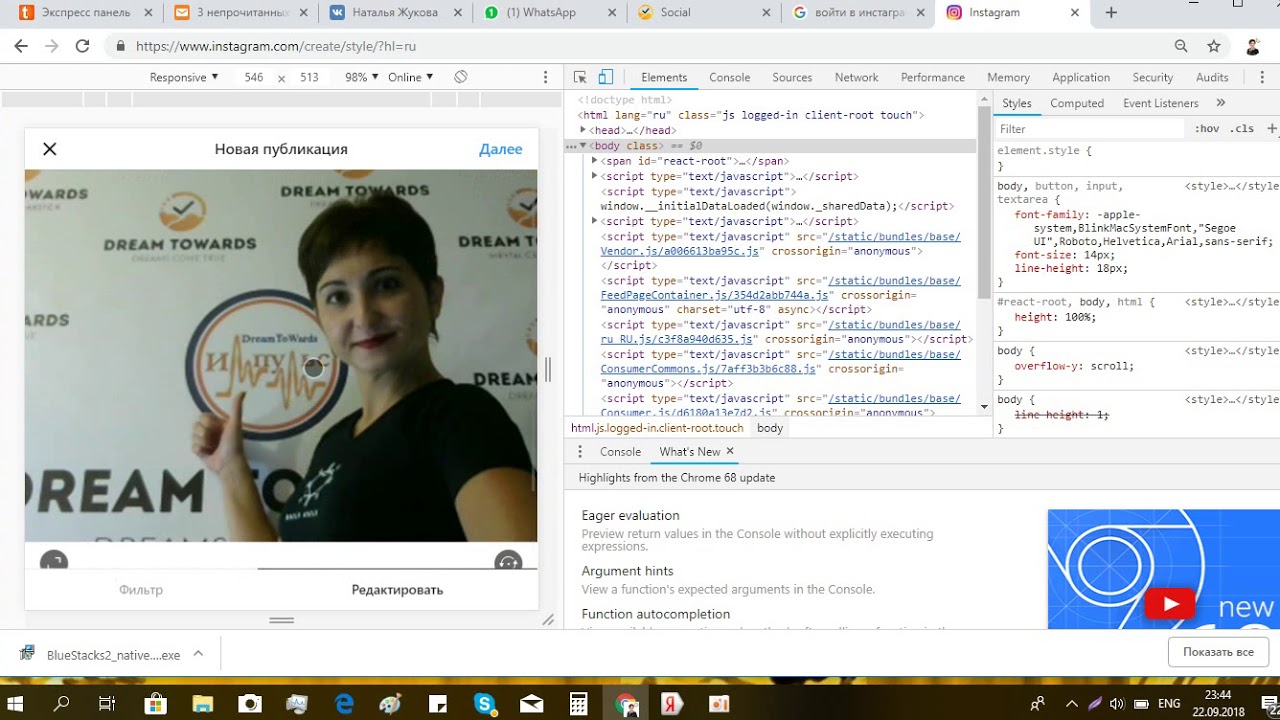
Task: Toggle the :hov element state button
Action: tap(1207, 129)
